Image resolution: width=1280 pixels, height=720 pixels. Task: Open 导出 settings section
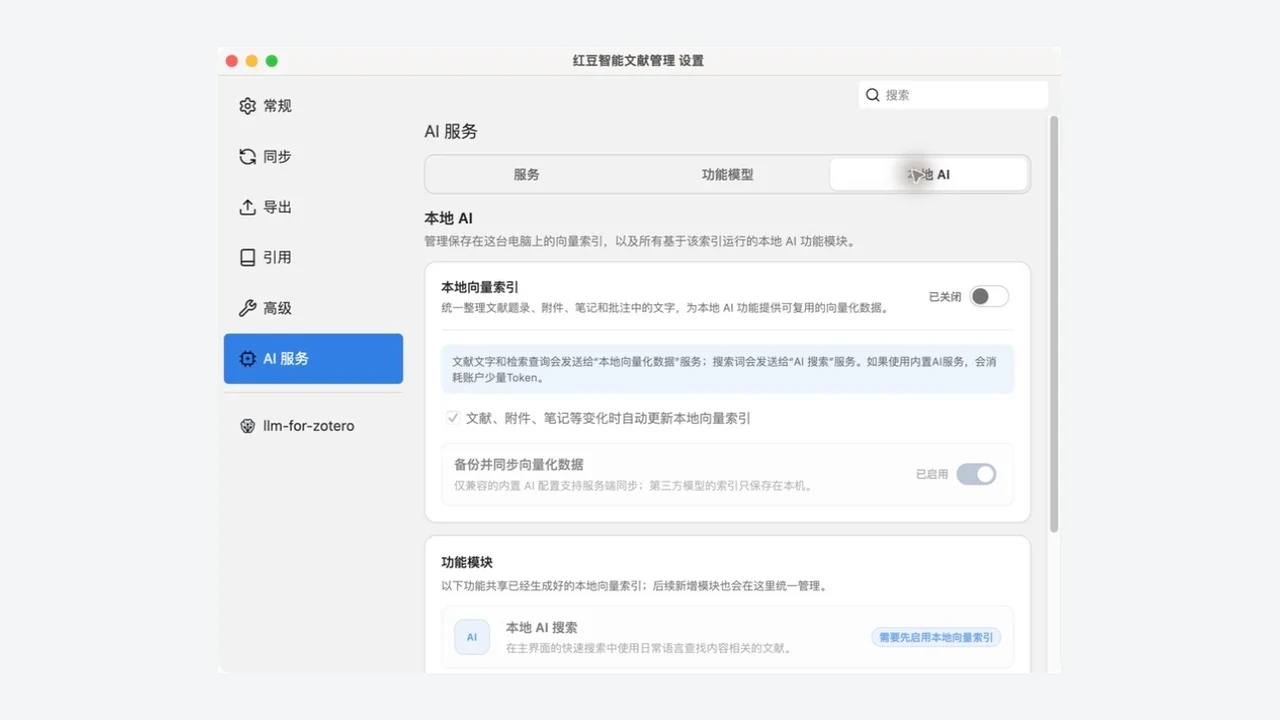pyautogui.click(x=313, y=207)
